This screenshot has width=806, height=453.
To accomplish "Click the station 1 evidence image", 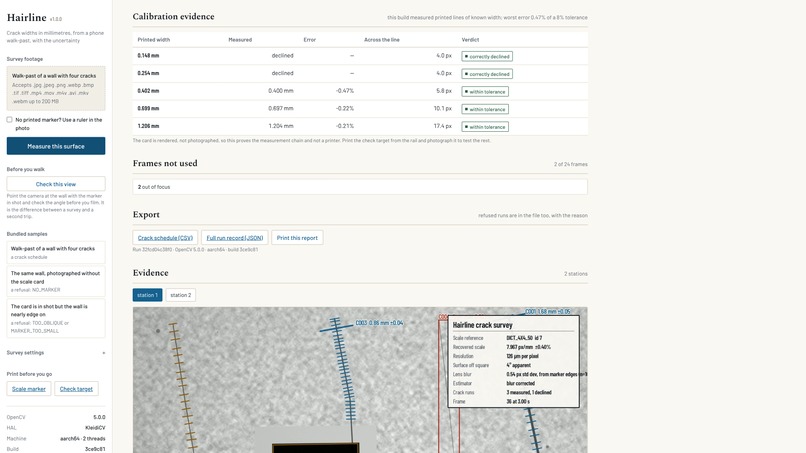I will coord(360,380).
